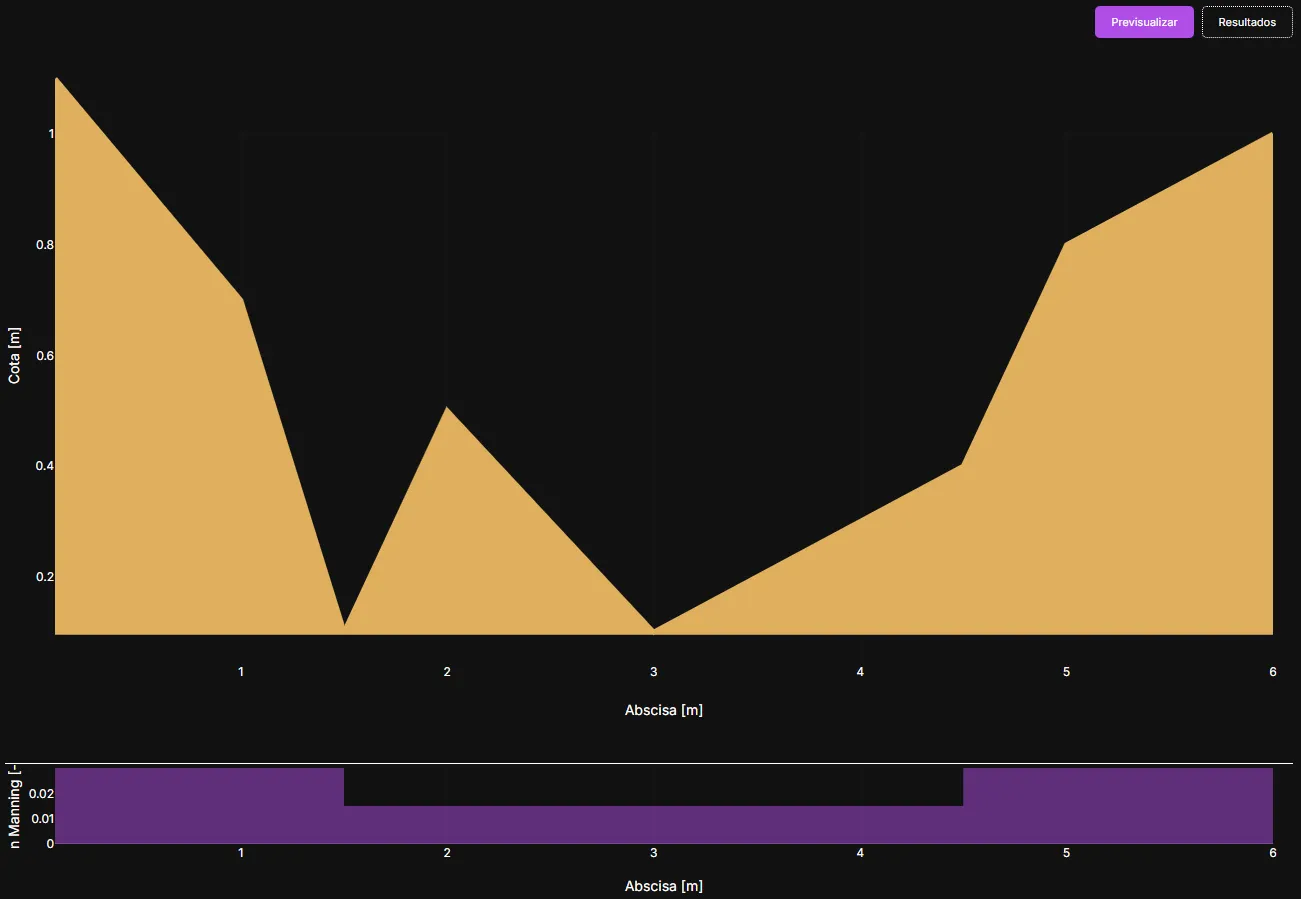Click the profile endpoint at abscissa 6

tap(1271, 133)
